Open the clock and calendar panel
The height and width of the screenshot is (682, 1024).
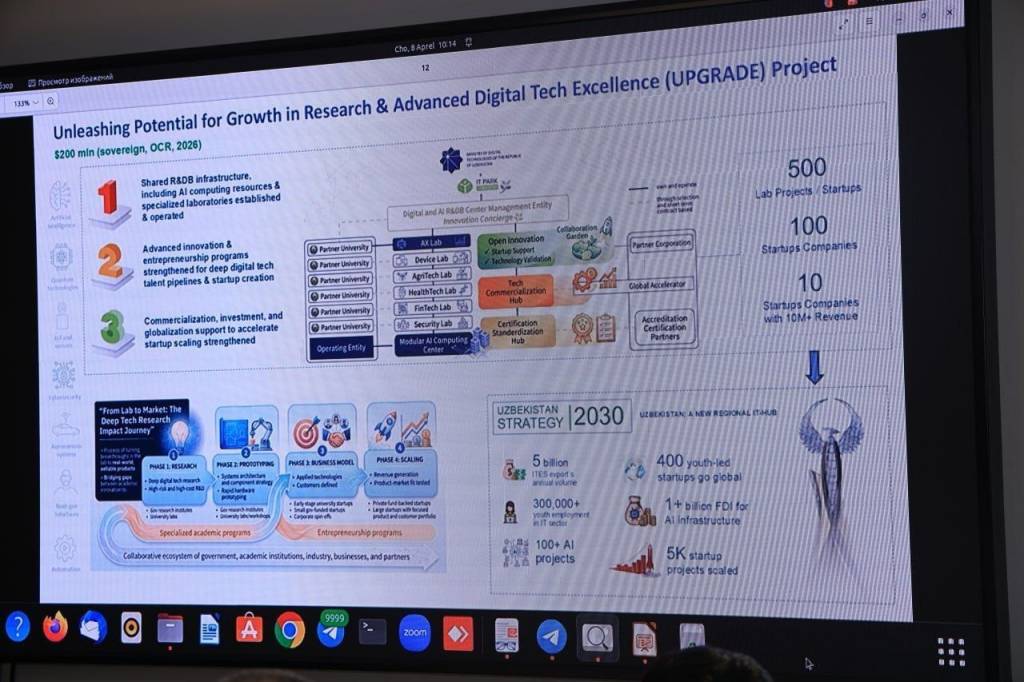[427, 44]
